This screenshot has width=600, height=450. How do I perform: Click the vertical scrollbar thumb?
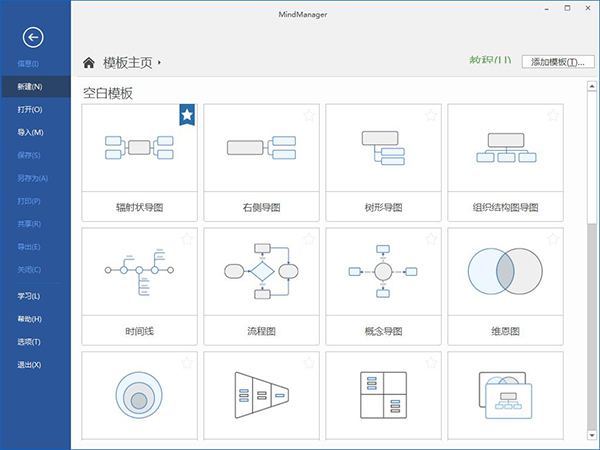pos(592,158)
